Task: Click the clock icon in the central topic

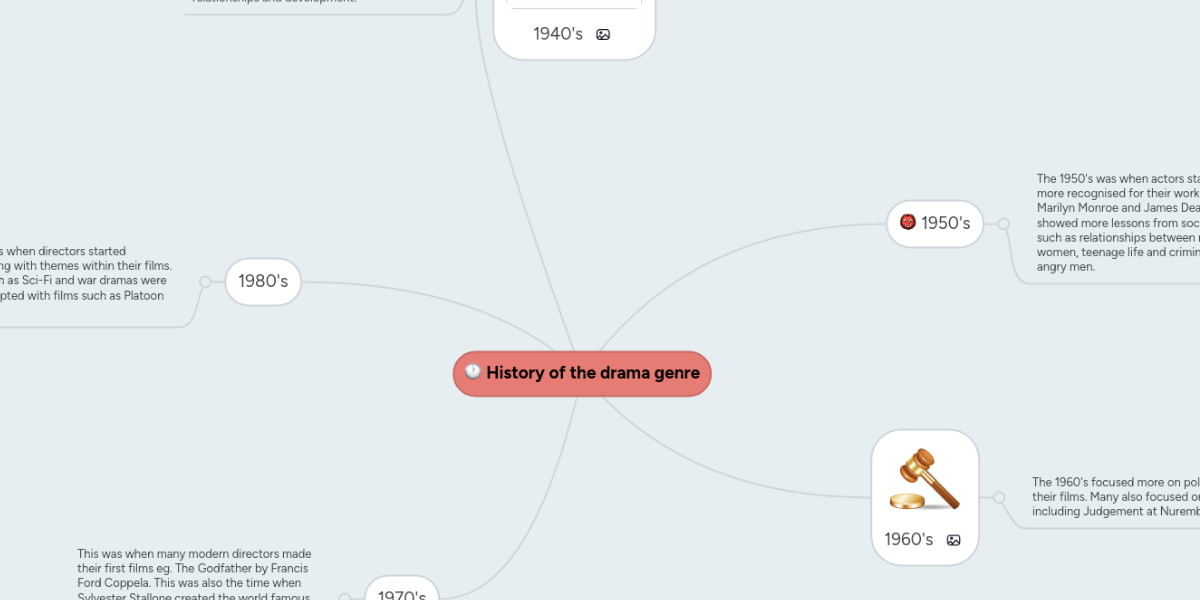Action: point(473,373)
